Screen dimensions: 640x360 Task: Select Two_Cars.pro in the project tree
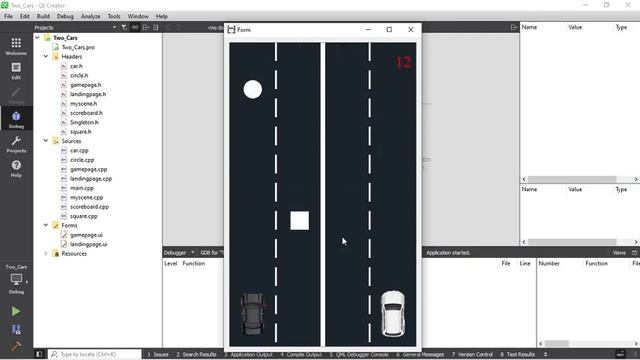tap(78, 47)
